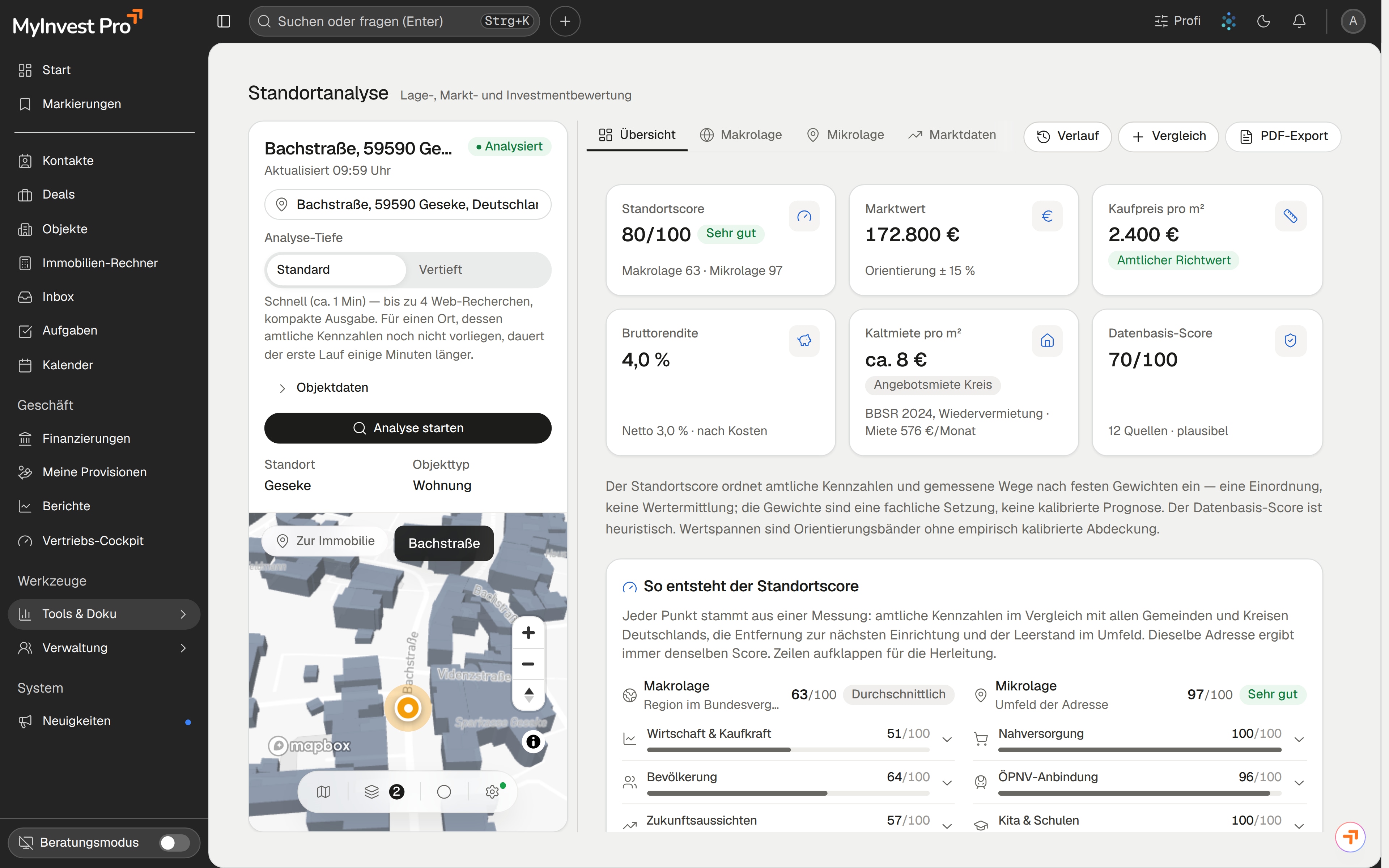This screenshot has height=868, width=1389.
Task: Open the user avatar A menu
Action: (x=1353, y=21)
